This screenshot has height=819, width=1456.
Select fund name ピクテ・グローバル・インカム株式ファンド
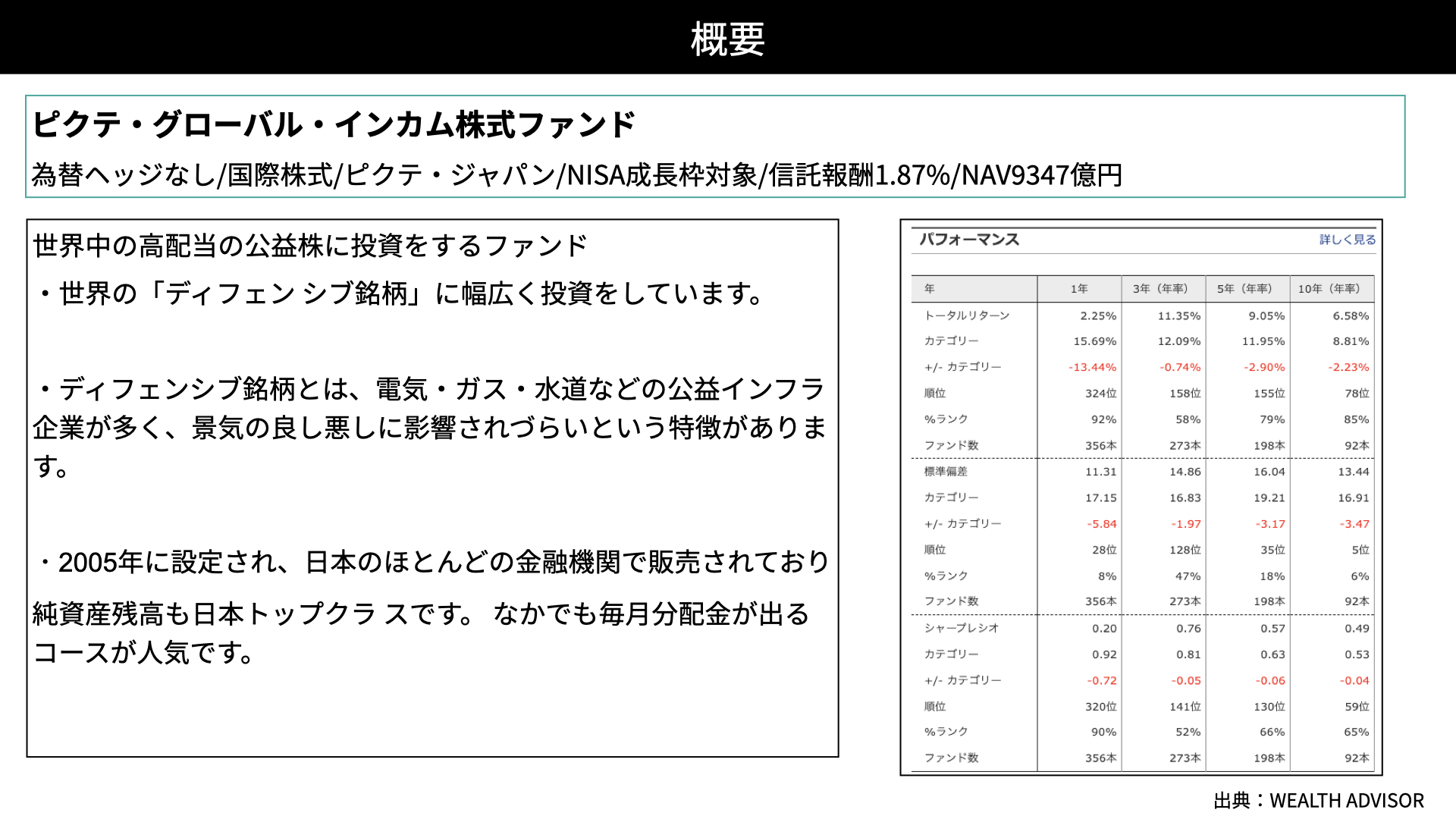tap(334, 124)
